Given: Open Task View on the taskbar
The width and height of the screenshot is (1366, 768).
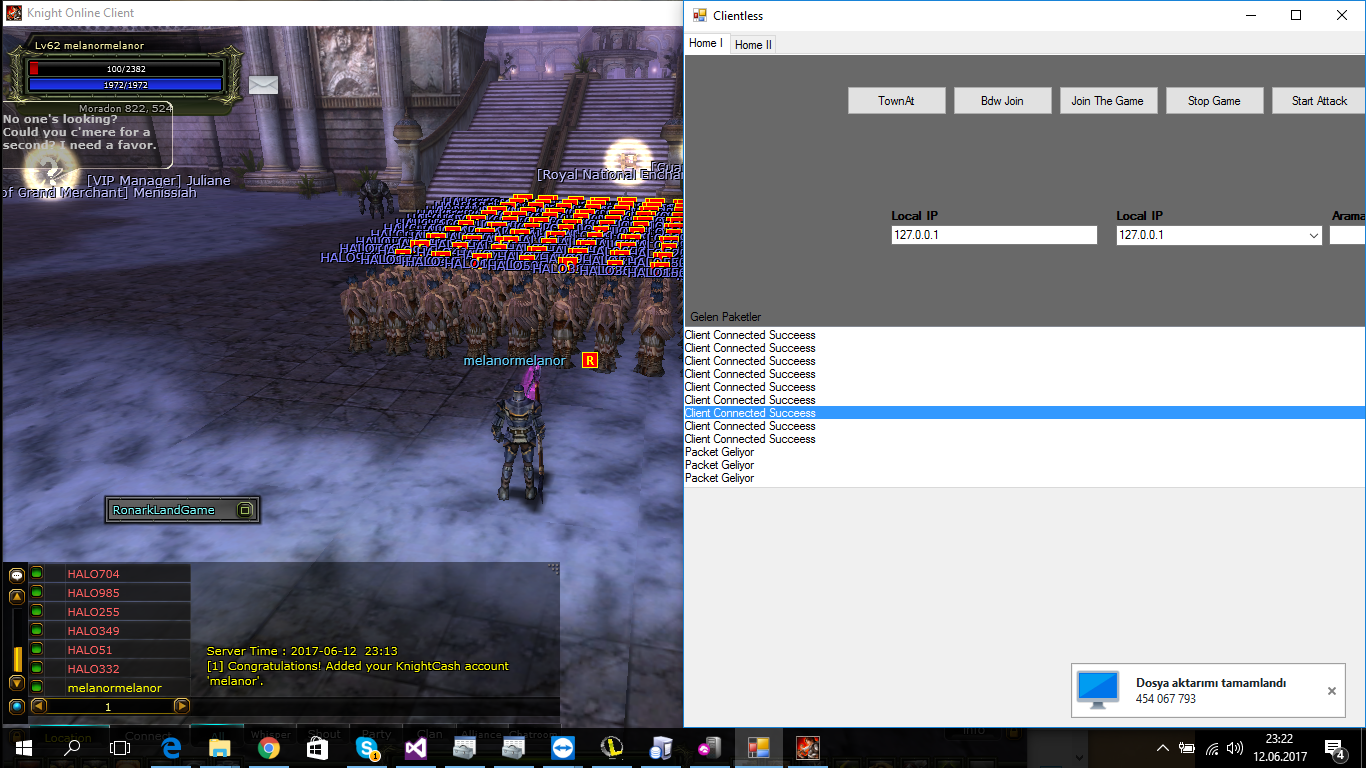Looking at the screenshot, I should point(120,747).
